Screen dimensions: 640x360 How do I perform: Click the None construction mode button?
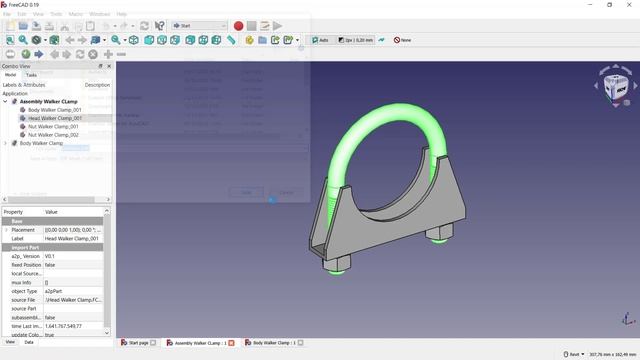402,40
